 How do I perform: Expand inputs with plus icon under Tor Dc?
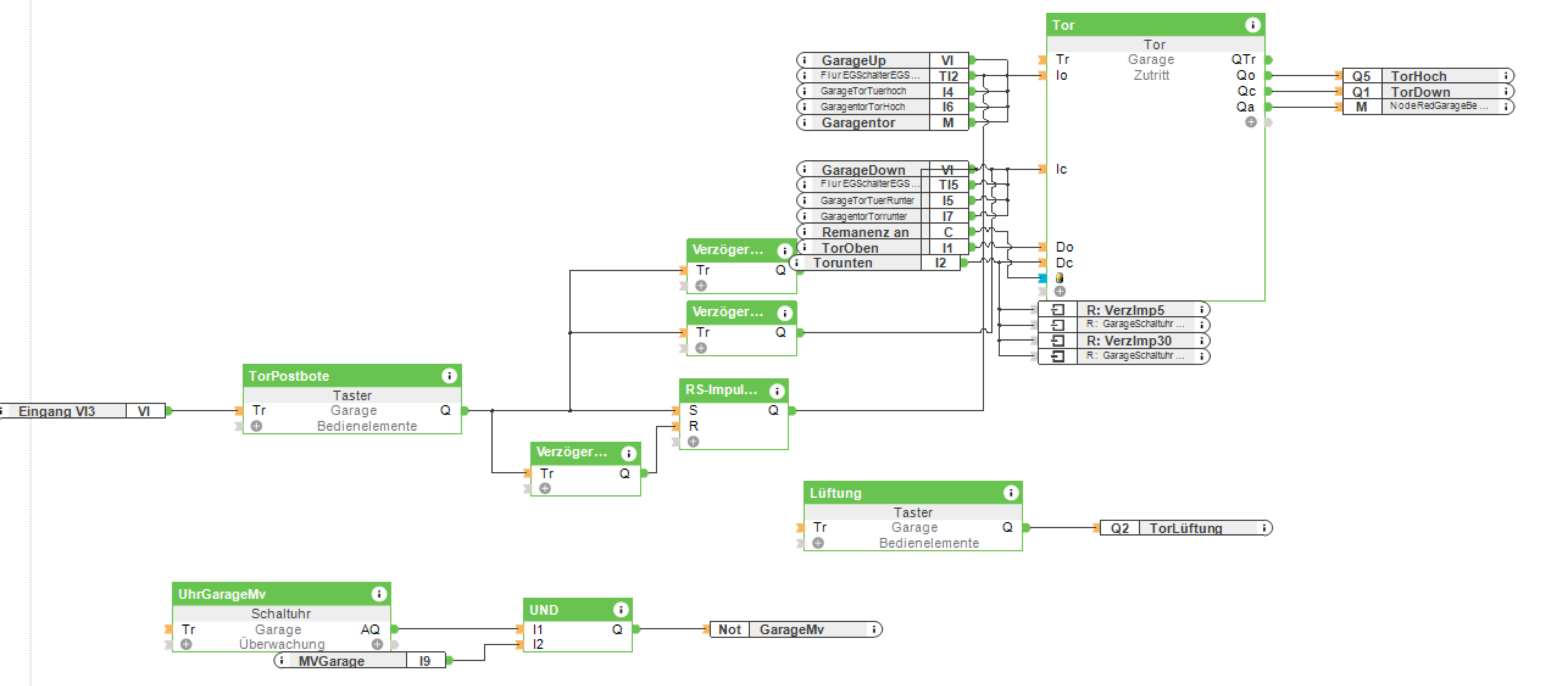pyautogui.click(x=1060, y=292)
